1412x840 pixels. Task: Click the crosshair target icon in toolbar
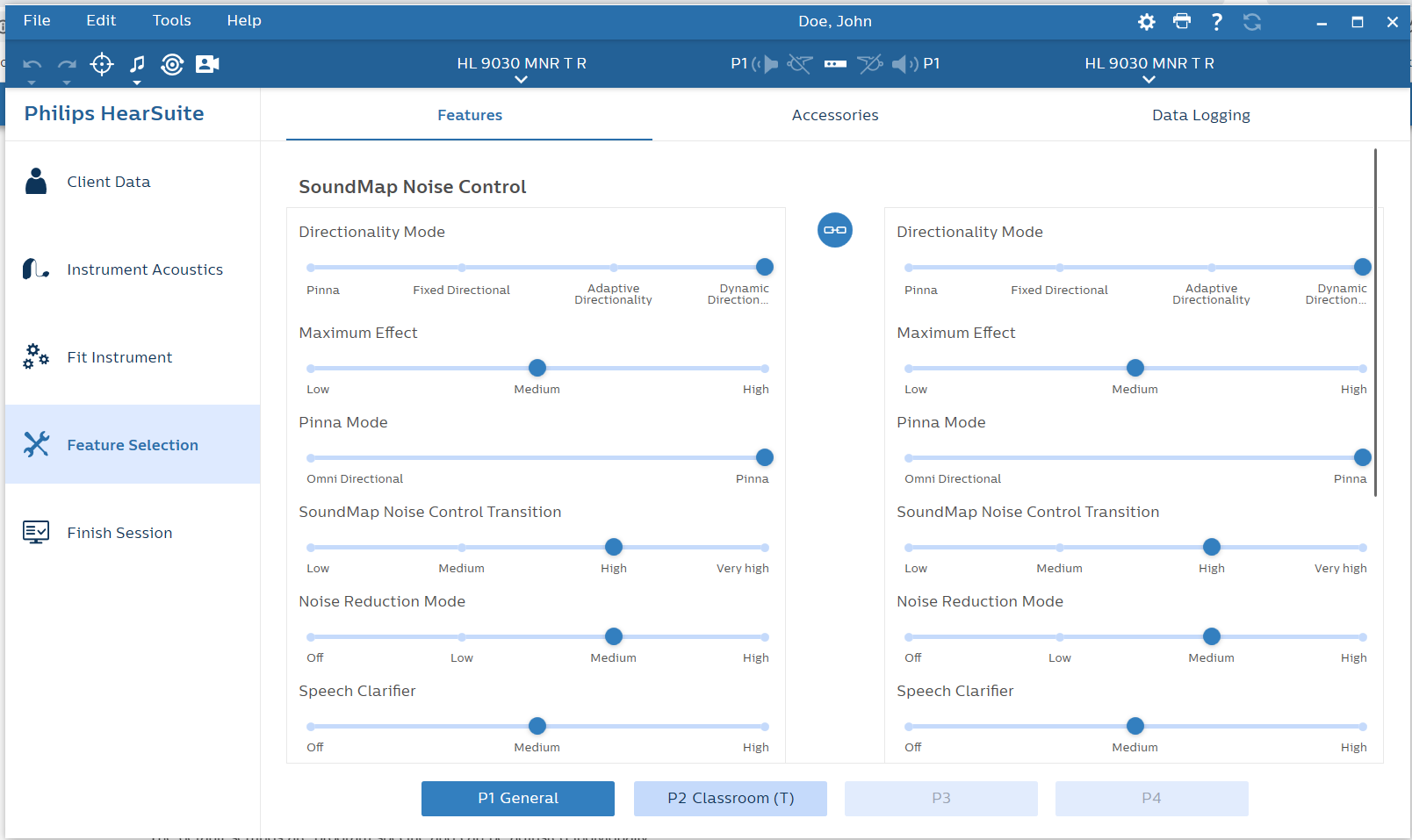pyautogui.click(x=102, y=64)
